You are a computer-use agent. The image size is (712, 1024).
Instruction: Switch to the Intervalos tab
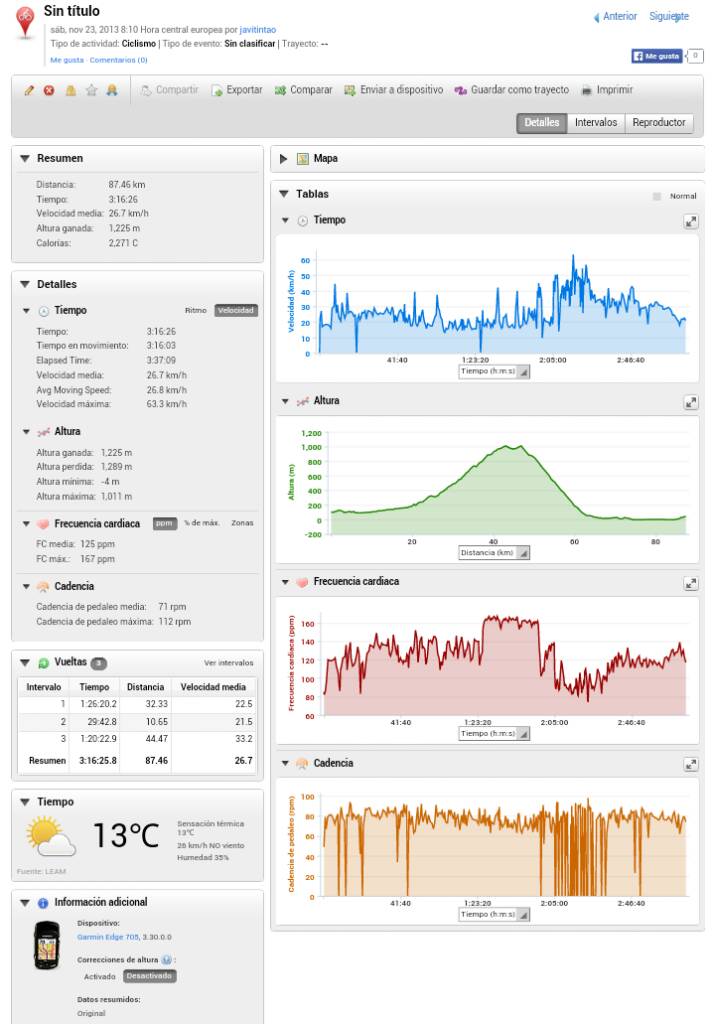(x=596, y=123)
